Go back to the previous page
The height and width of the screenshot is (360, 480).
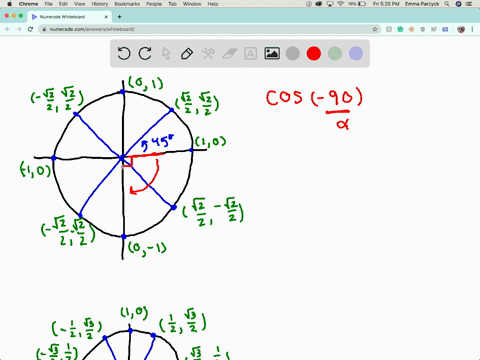click(8, 29)
